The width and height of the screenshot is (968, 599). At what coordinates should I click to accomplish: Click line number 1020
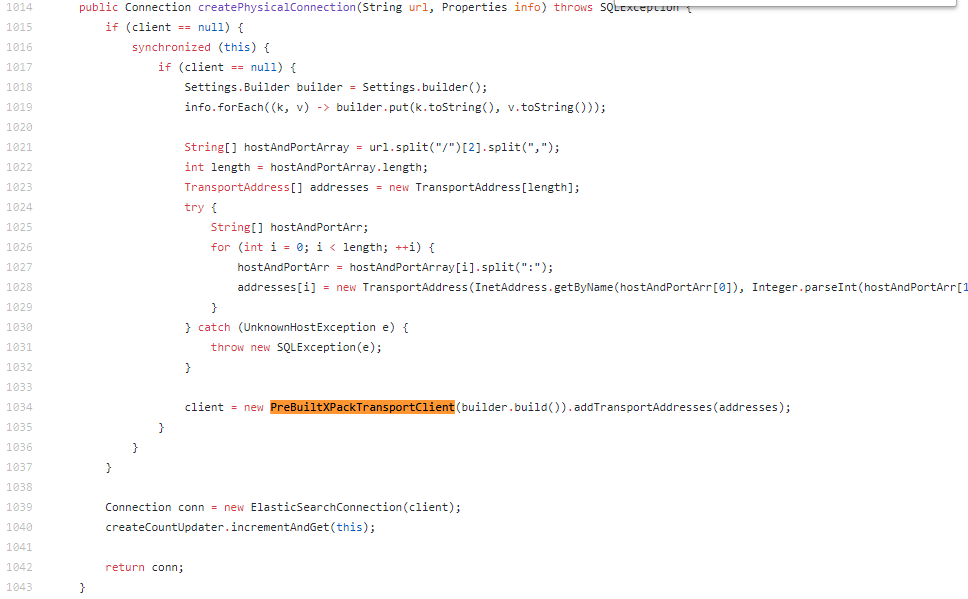19,127
